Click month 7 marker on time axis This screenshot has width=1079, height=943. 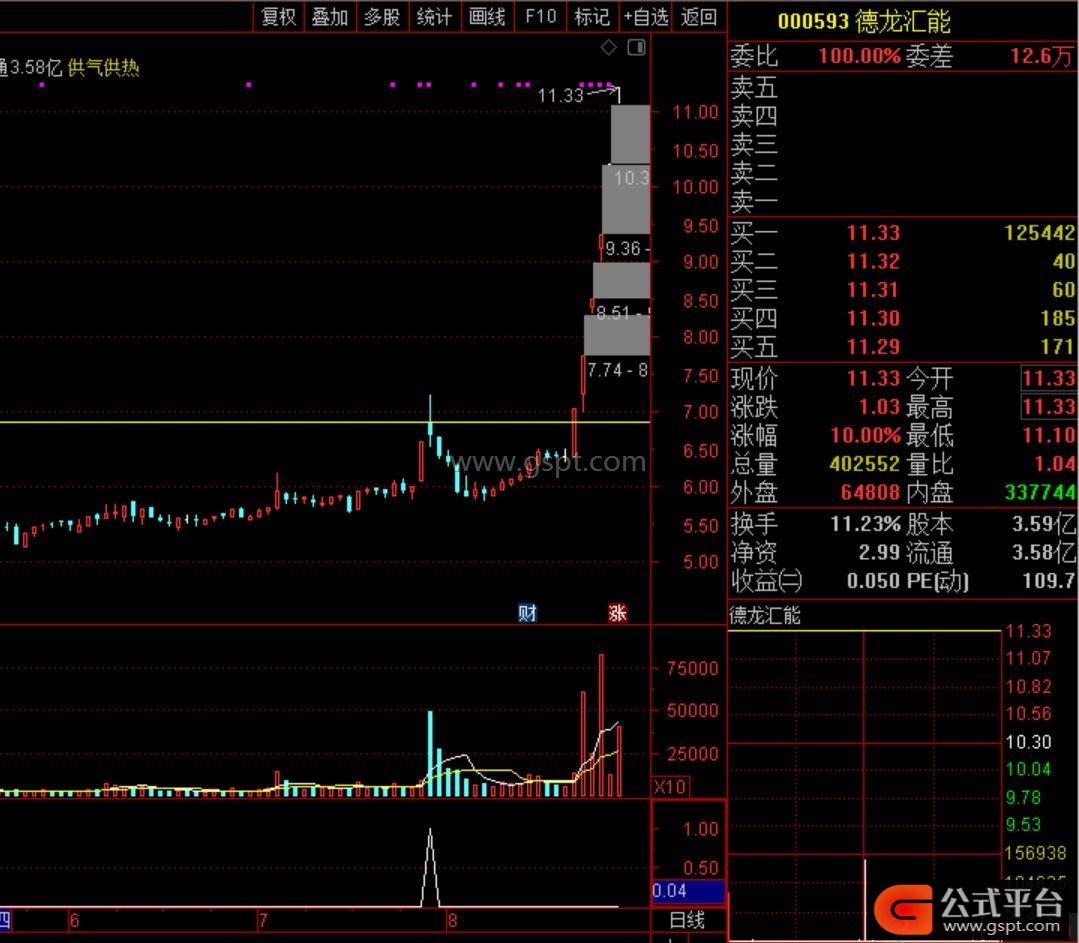(263, 920)
